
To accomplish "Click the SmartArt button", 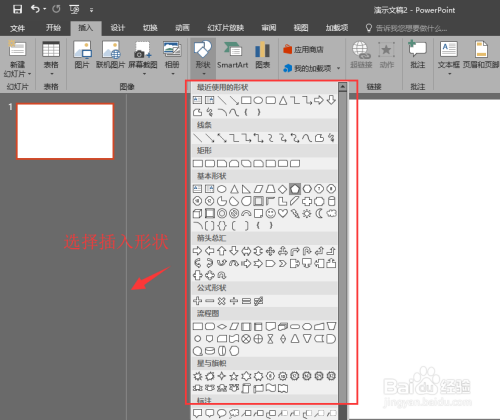I will tap(233, 56).
